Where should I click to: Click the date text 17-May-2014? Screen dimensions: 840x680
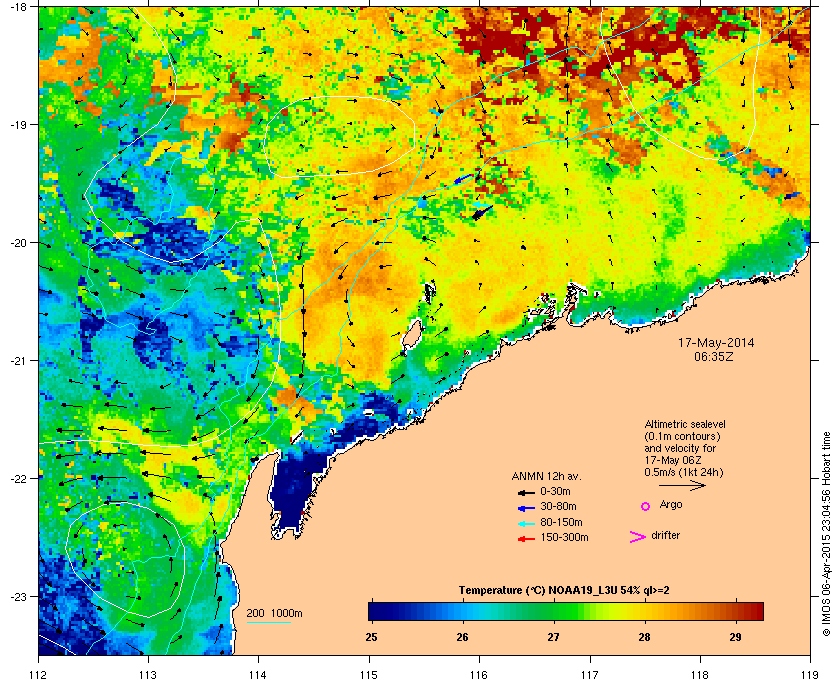click(x=716, y=342)
